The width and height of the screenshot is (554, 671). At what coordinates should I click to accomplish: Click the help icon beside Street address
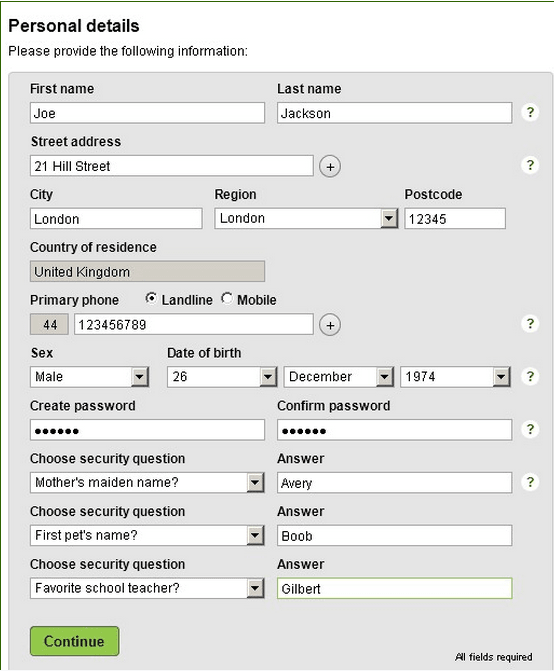(x=530, y=165)
